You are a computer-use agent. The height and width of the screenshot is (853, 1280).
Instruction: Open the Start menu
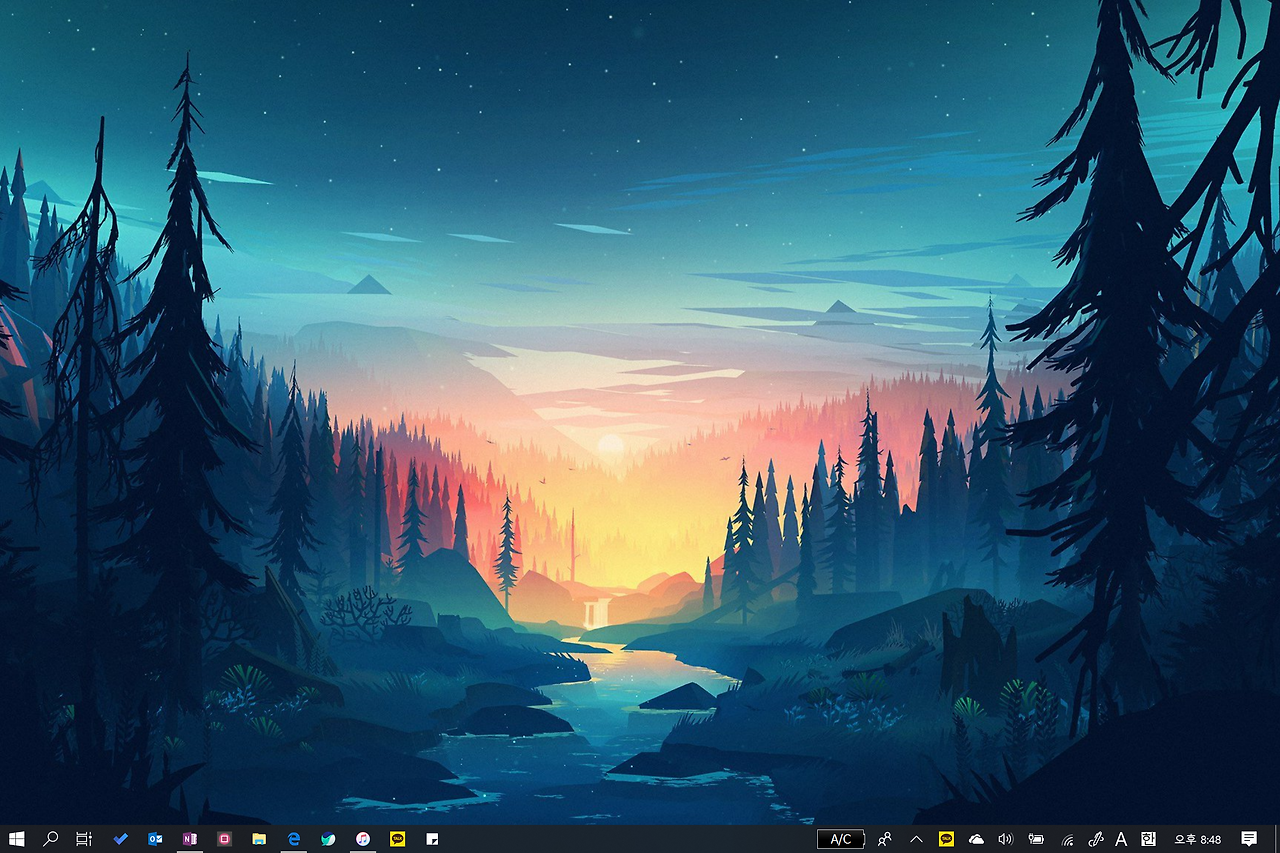[x=17, y=839]
